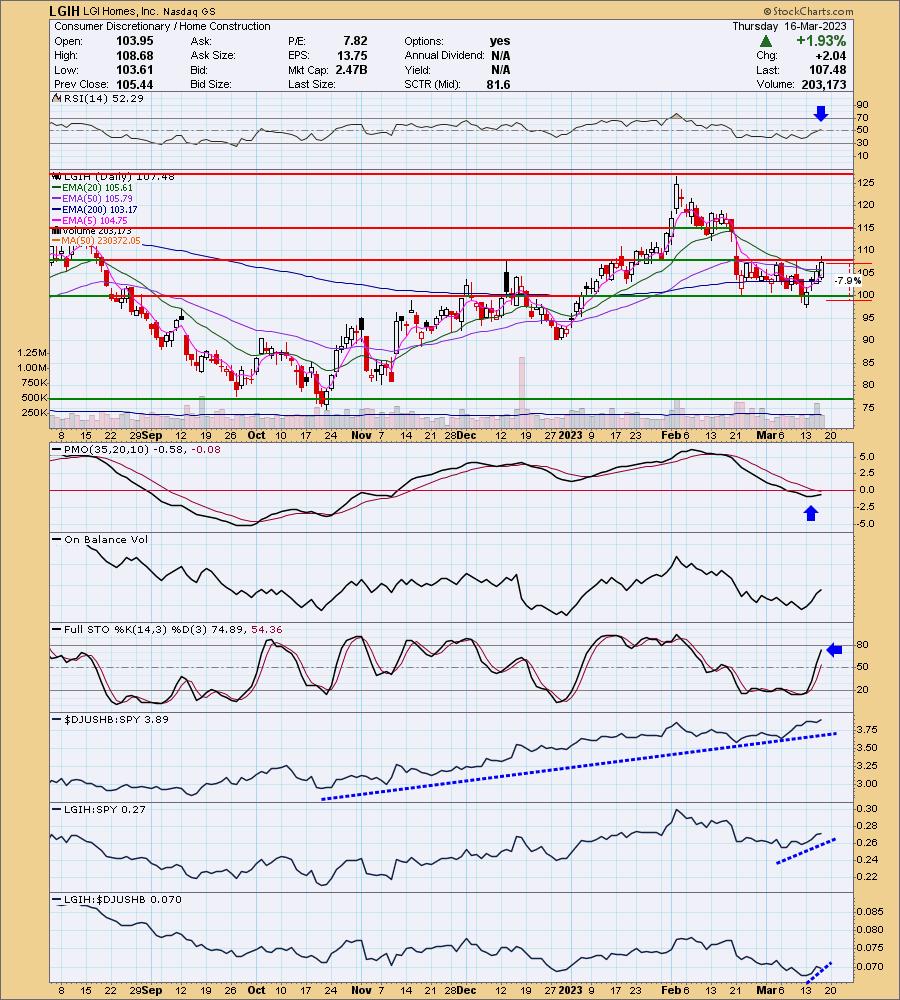Click the 'Nasdaq GS' exchange label
900x1000 pixels.
pos(189,11)
